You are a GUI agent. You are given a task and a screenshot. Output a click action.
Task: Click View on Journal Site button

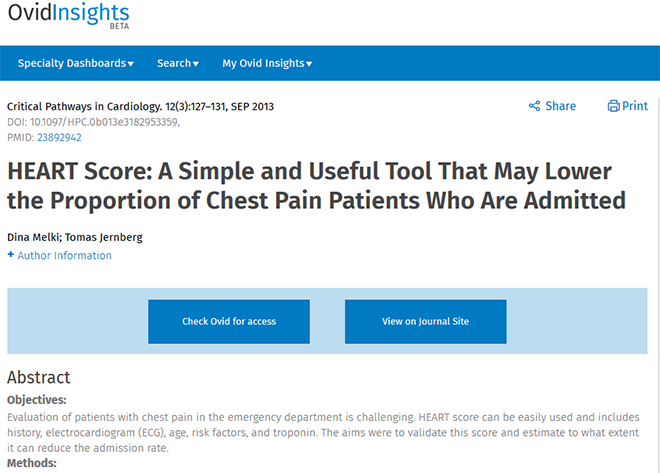tap(426, 322)
